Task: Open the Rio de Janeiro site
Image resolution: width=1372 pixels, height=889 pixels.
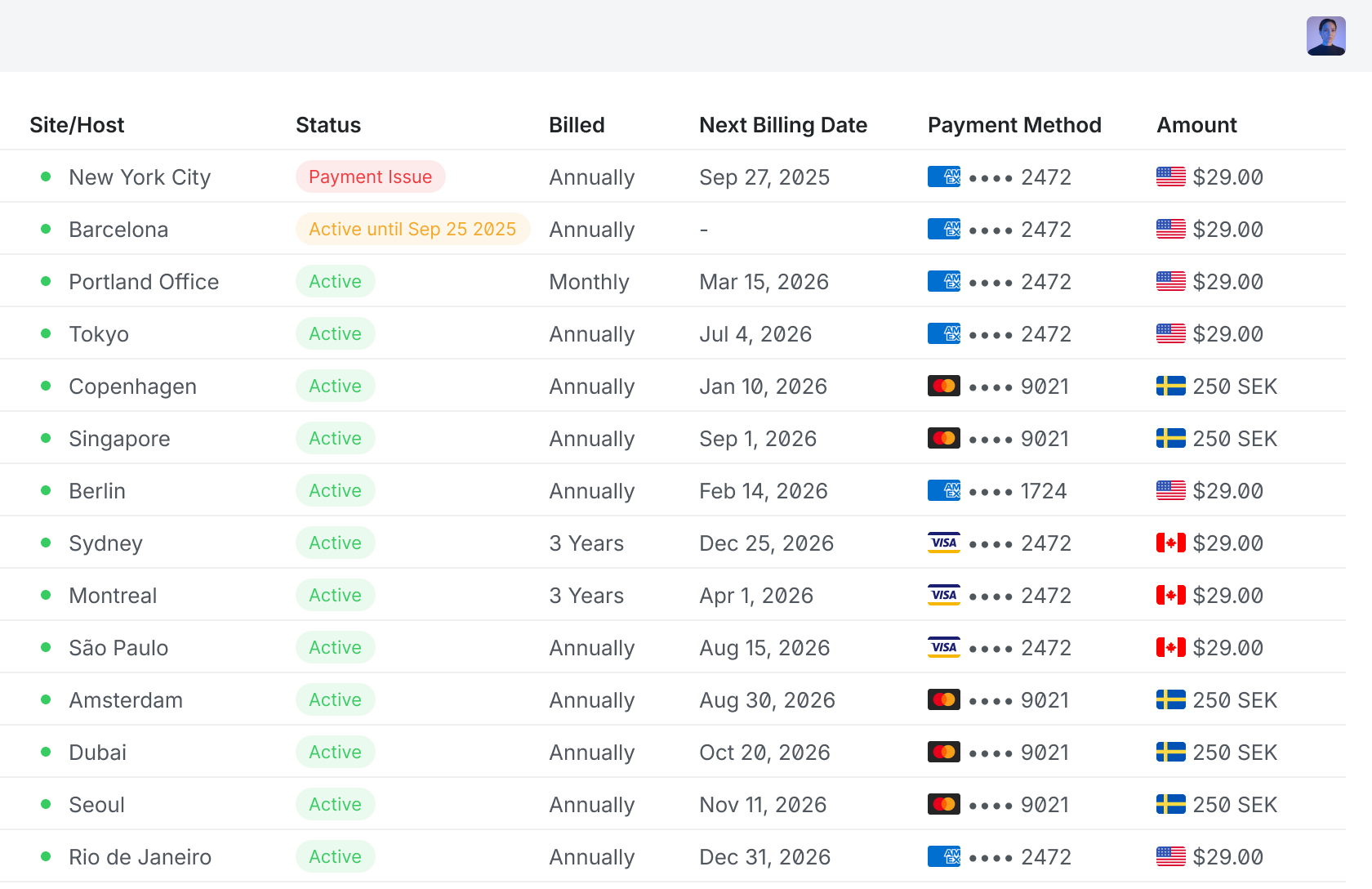Action: pyautogui.click(x=140, y=856)
